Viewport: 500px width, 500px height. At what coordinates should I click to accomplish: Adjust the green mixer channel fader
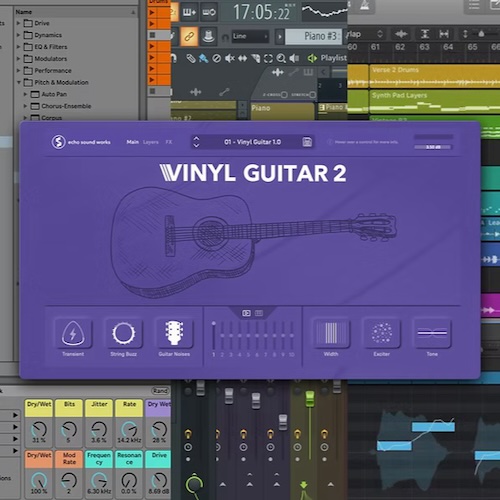pos(310,398)
